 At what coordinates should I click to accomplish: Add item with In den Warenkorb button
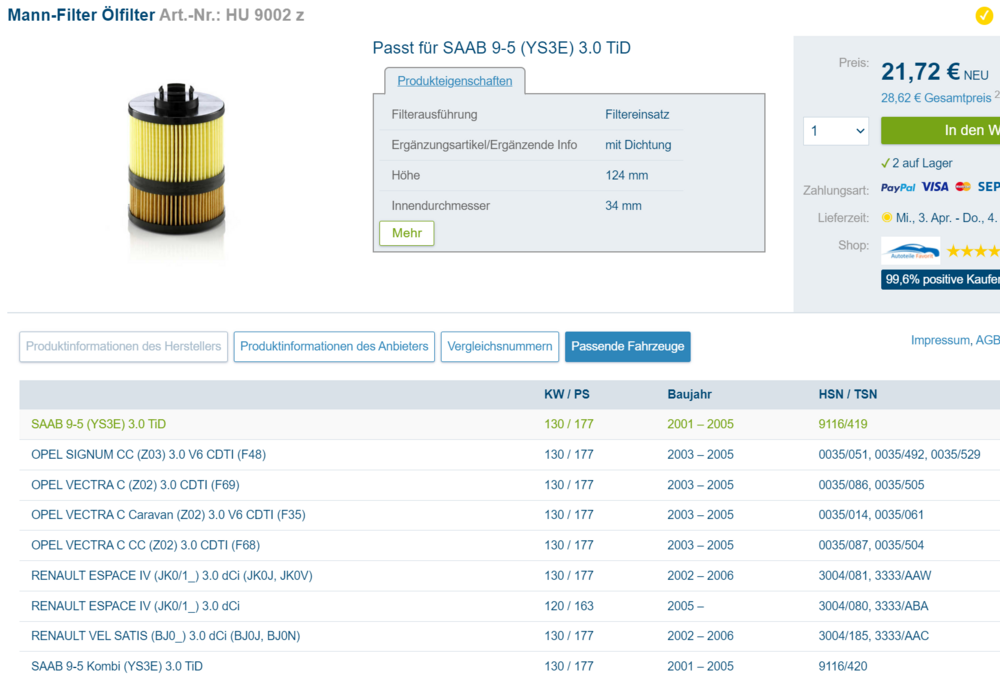pos(940,131)
